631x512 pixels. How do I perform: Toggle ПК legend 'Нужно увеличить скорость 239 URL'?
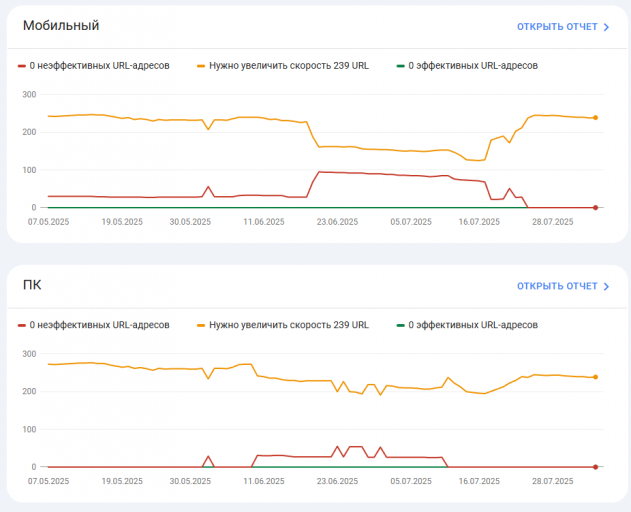(283, 325)
